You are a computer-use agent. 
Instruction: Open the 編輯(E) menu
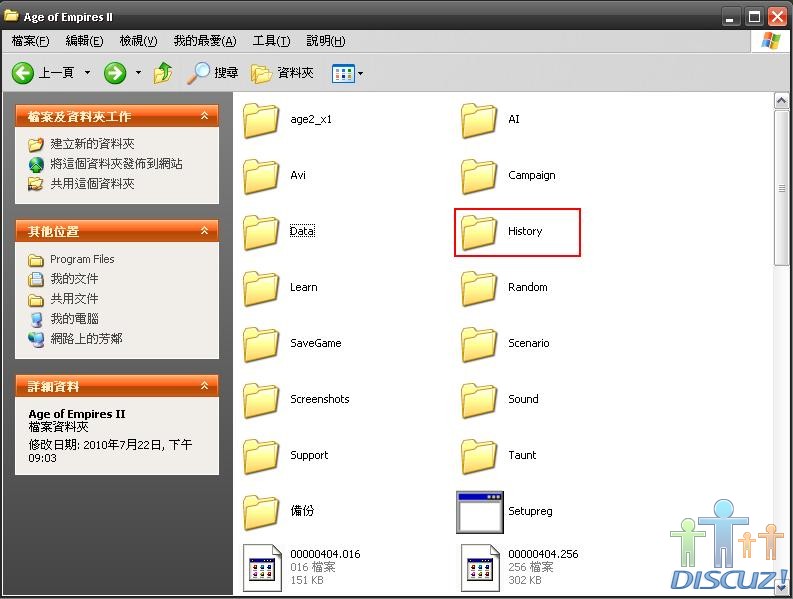[x=84, y=41]
